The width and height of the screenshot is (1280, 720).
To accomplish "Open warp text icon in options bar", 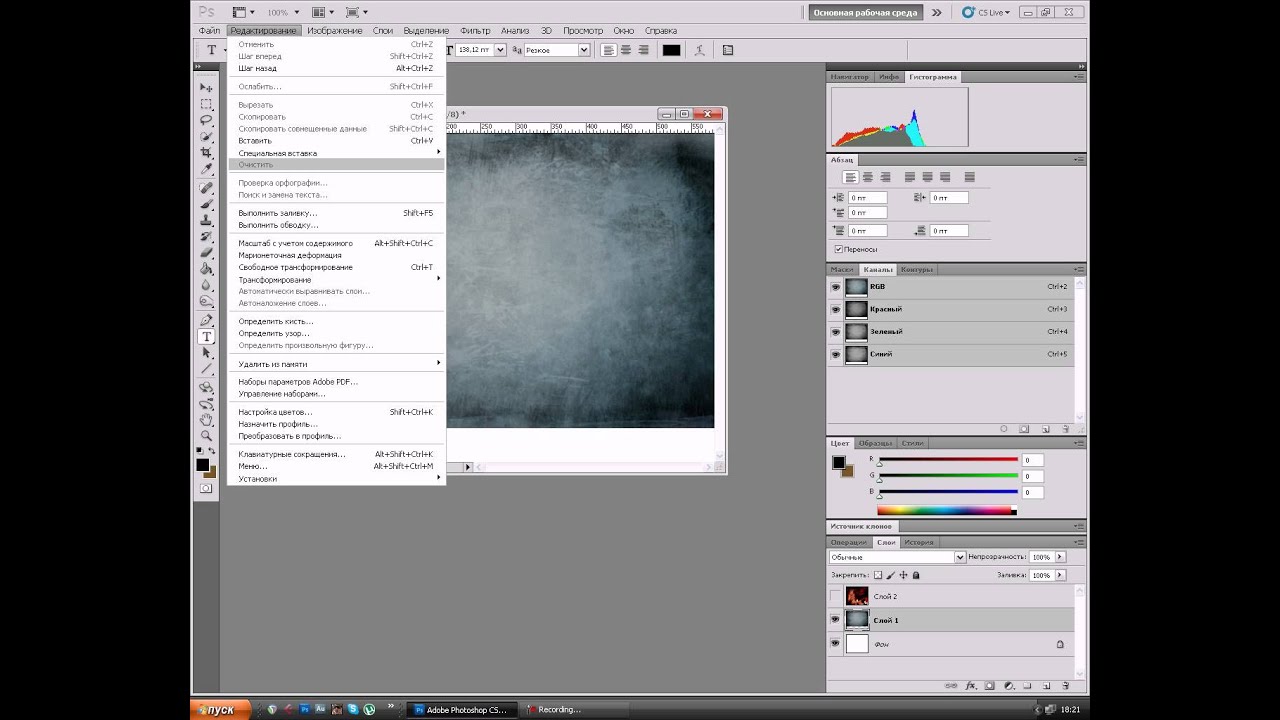I will pyautogui.click(x=700, y=50).
